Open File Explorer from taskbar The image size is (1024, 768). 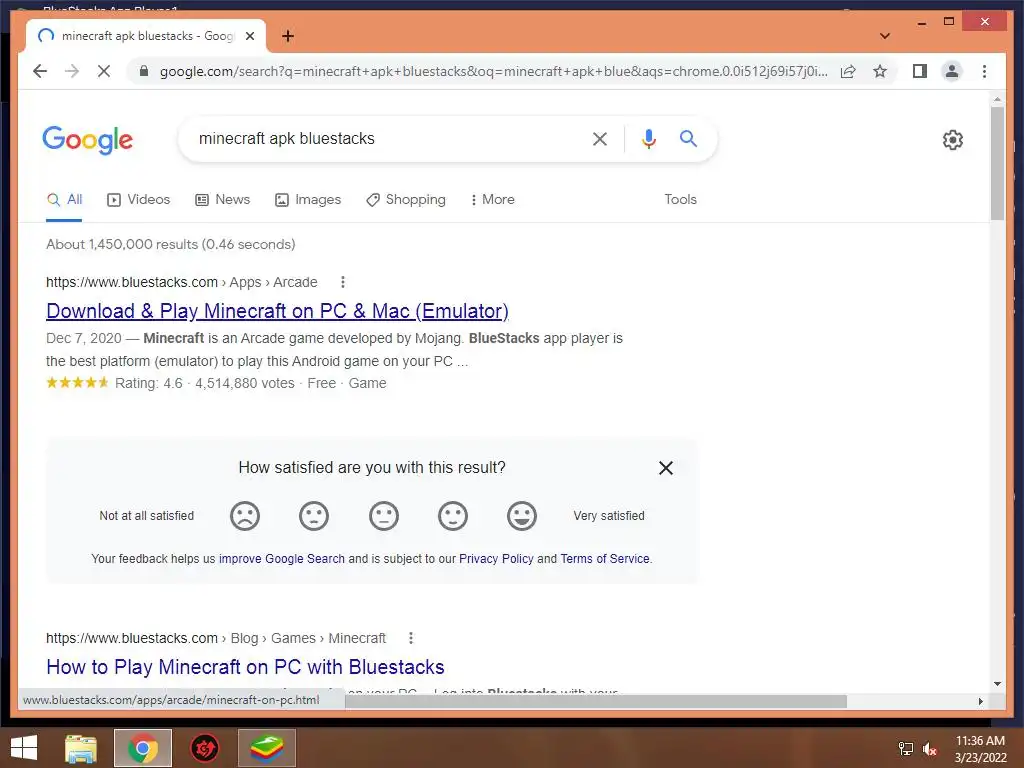point(81,748)
